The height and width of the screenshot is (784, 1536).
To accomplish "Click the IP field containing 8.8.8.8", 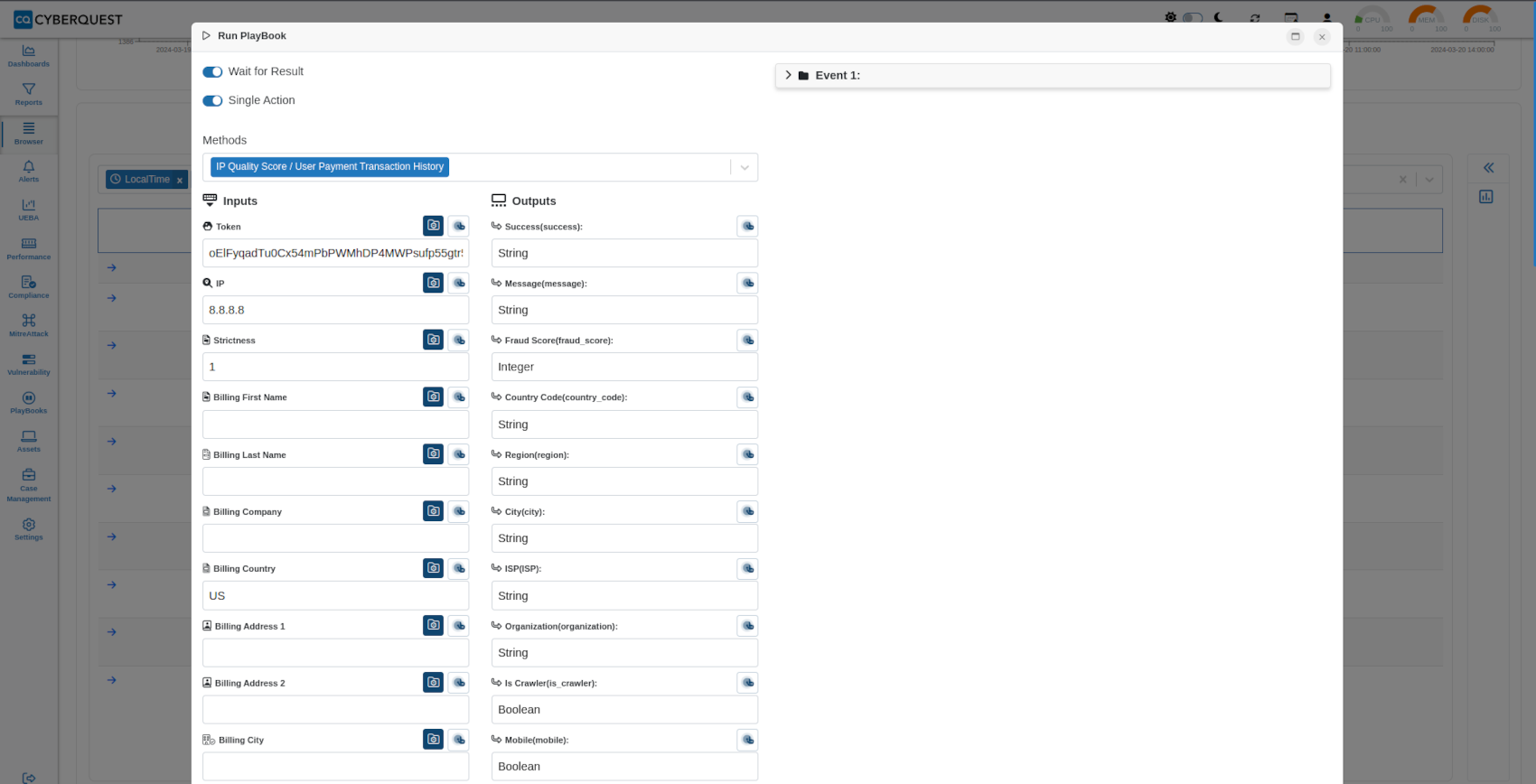I will (x=335, y=310).
